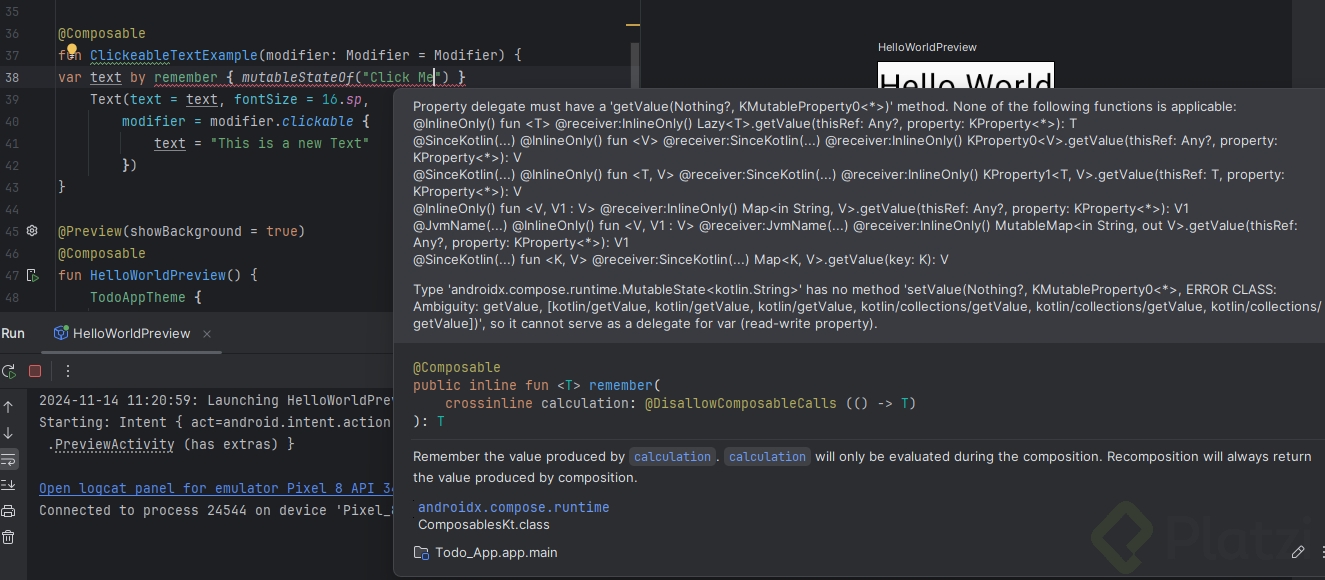Image resolution: width=1325 pixels, height=580 pixels.
Task: Toggle soft-wrap in the Run console
Action: pyautogui.click(x=9, y=459)
